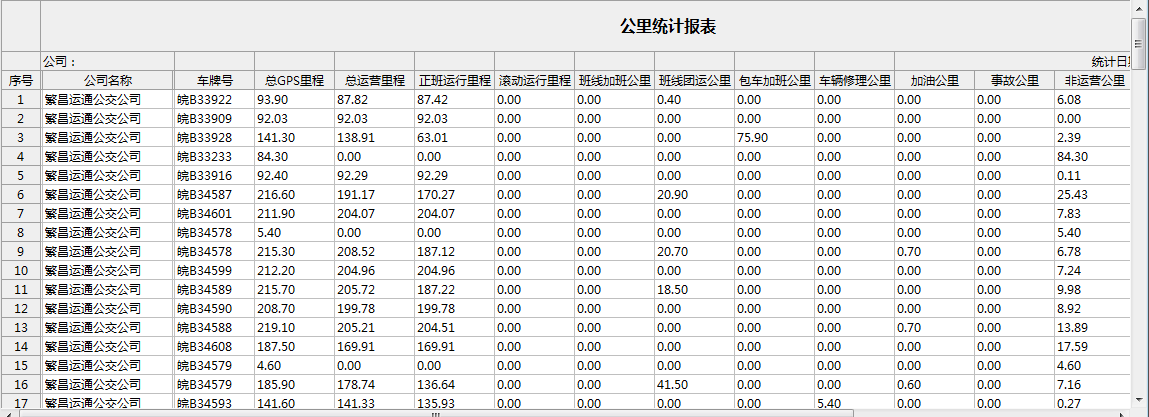Select the 13.89 non-operating kilometers cell

1073,327
